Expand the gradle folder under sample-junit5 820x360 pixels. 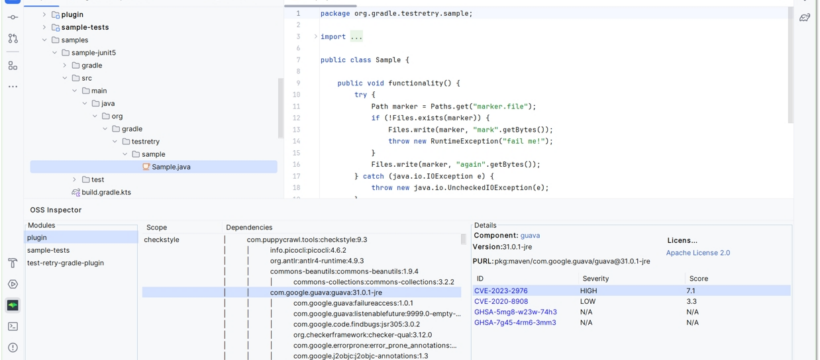point(65,65)
